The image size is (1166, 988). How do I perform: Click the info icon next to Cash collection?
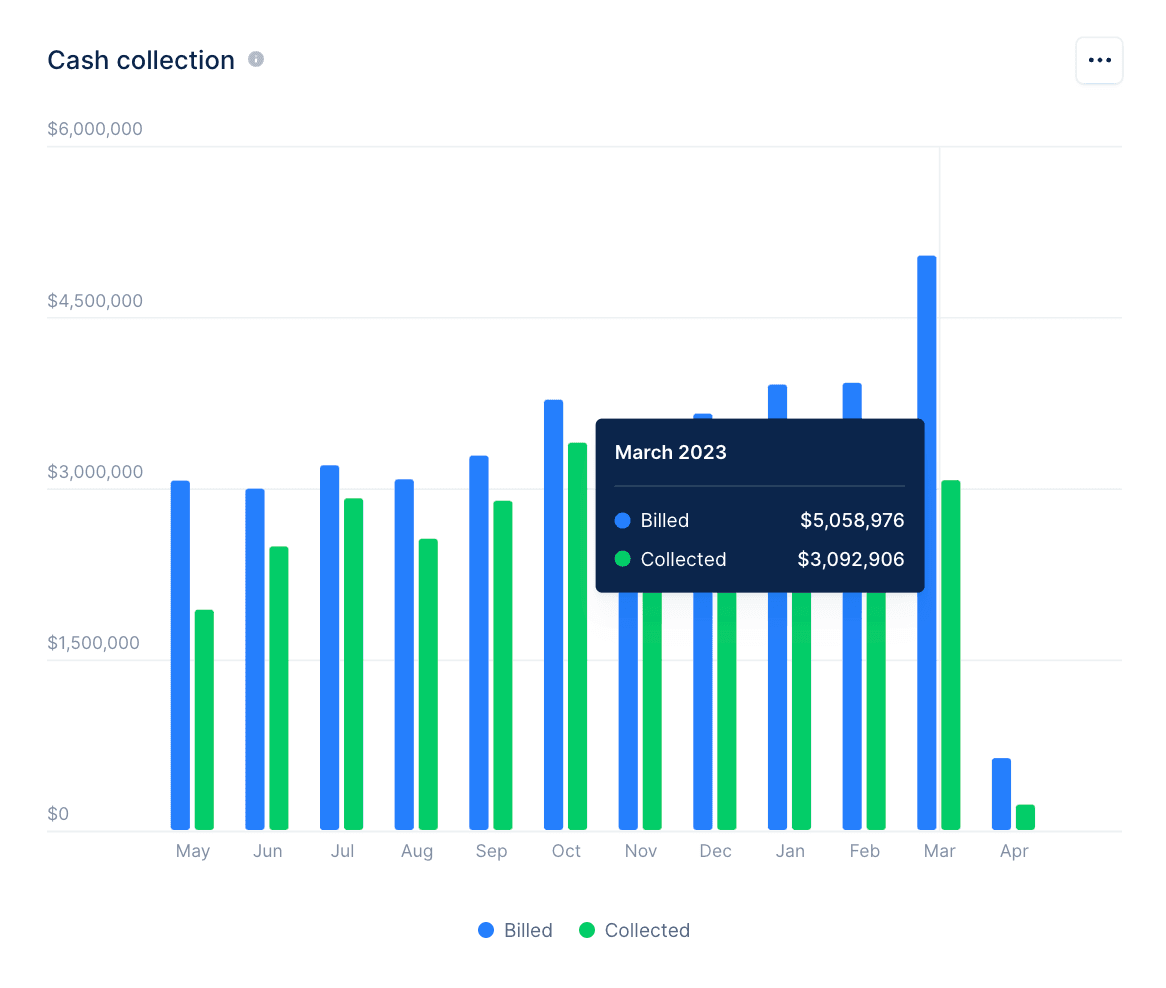tap(255, 59)
